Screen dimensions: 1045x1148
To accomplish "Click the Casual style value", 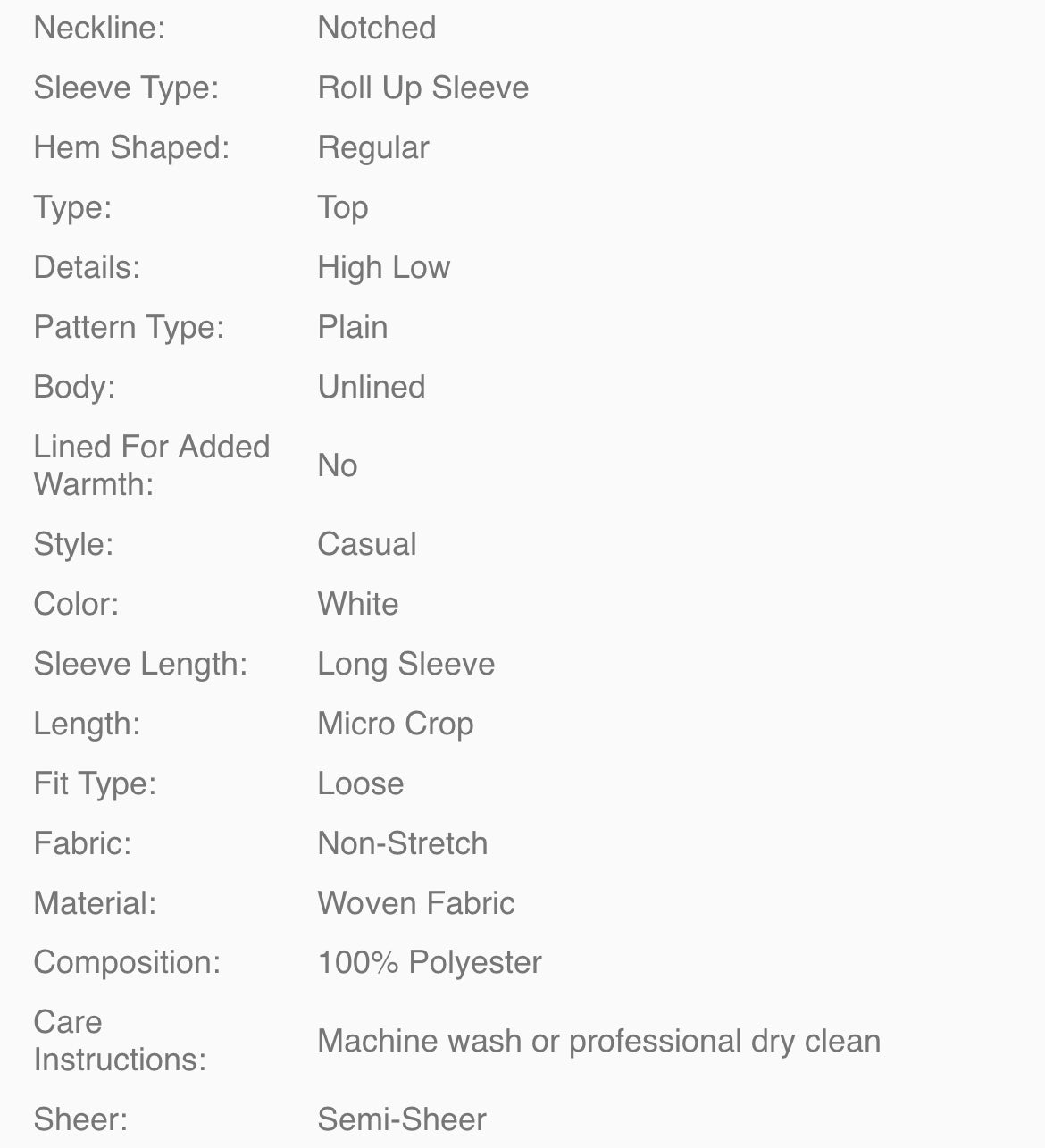I will click(x=366, y=544).
